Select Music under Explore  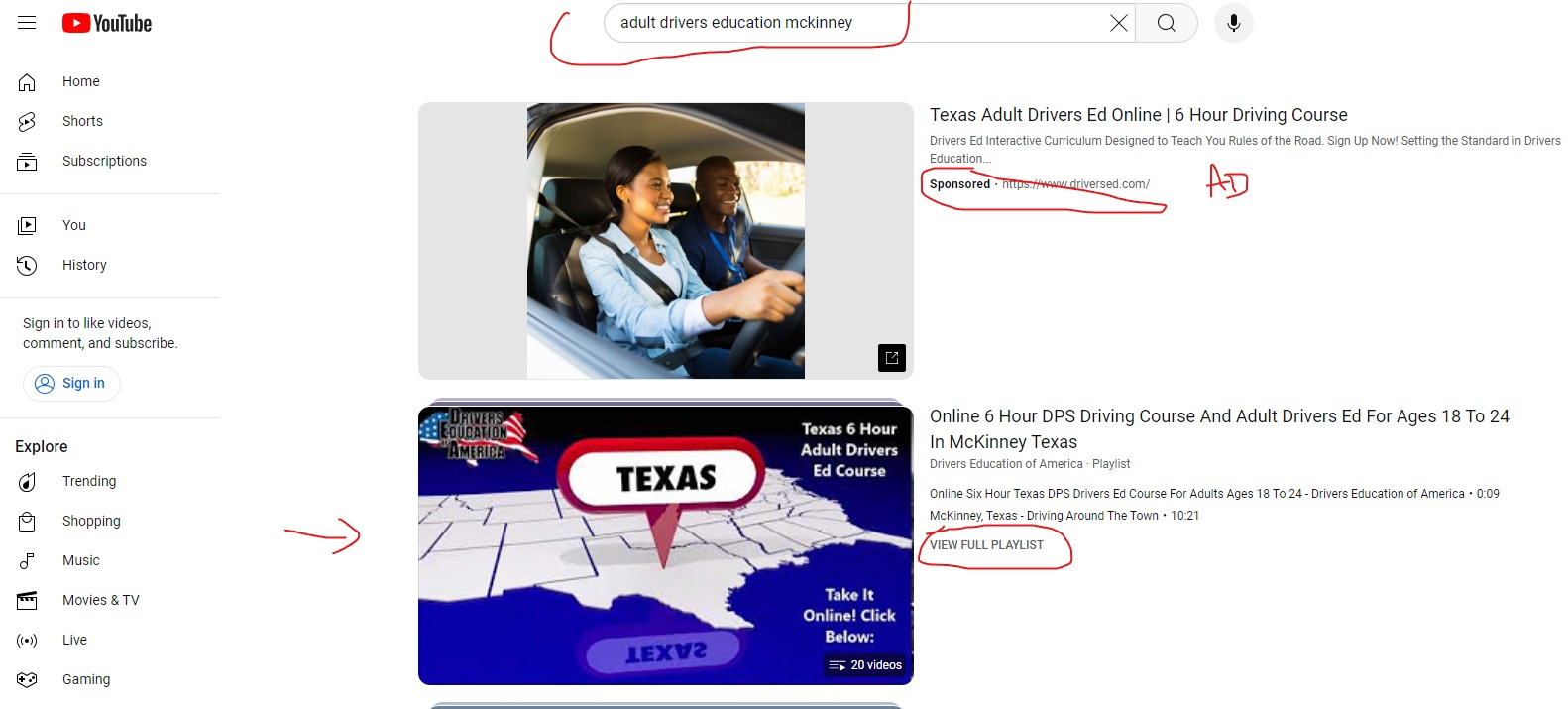(x=80, y=560)
